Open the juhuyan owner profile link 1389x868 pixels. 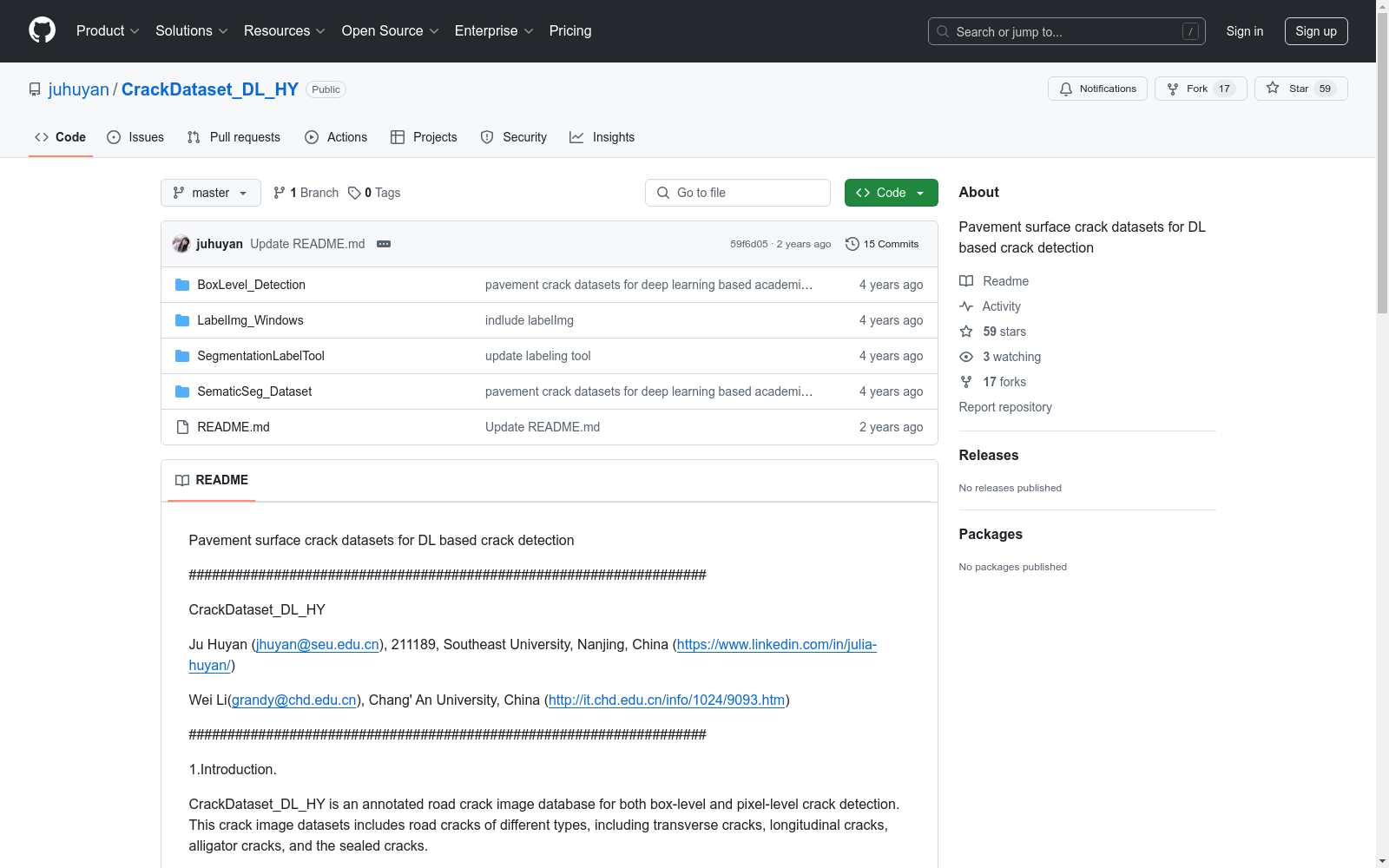click(79, 89)
